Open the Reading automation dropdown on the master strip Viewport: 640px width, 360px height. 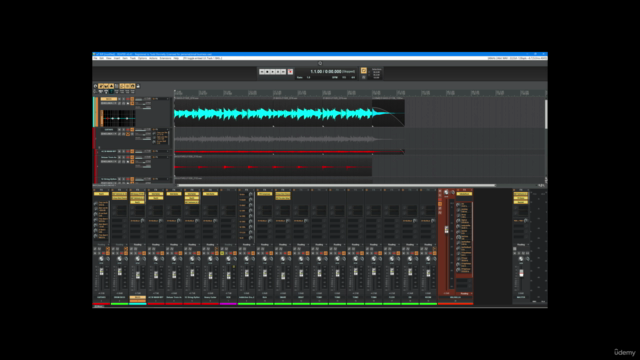pos(521,244)
